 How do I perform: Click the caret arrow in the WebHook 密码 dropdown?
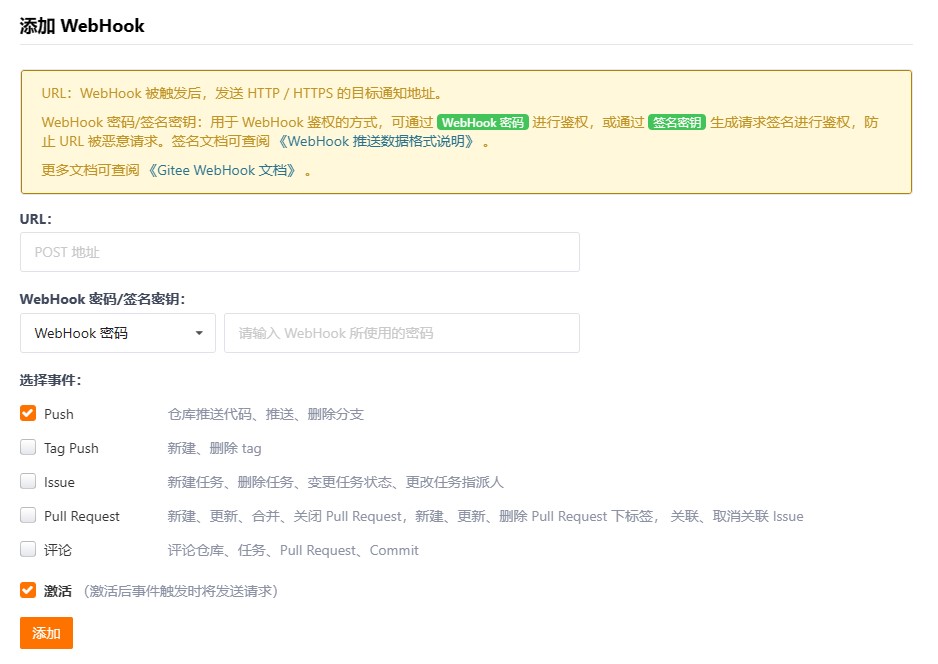pyautogui.click(x=199, y=333)
